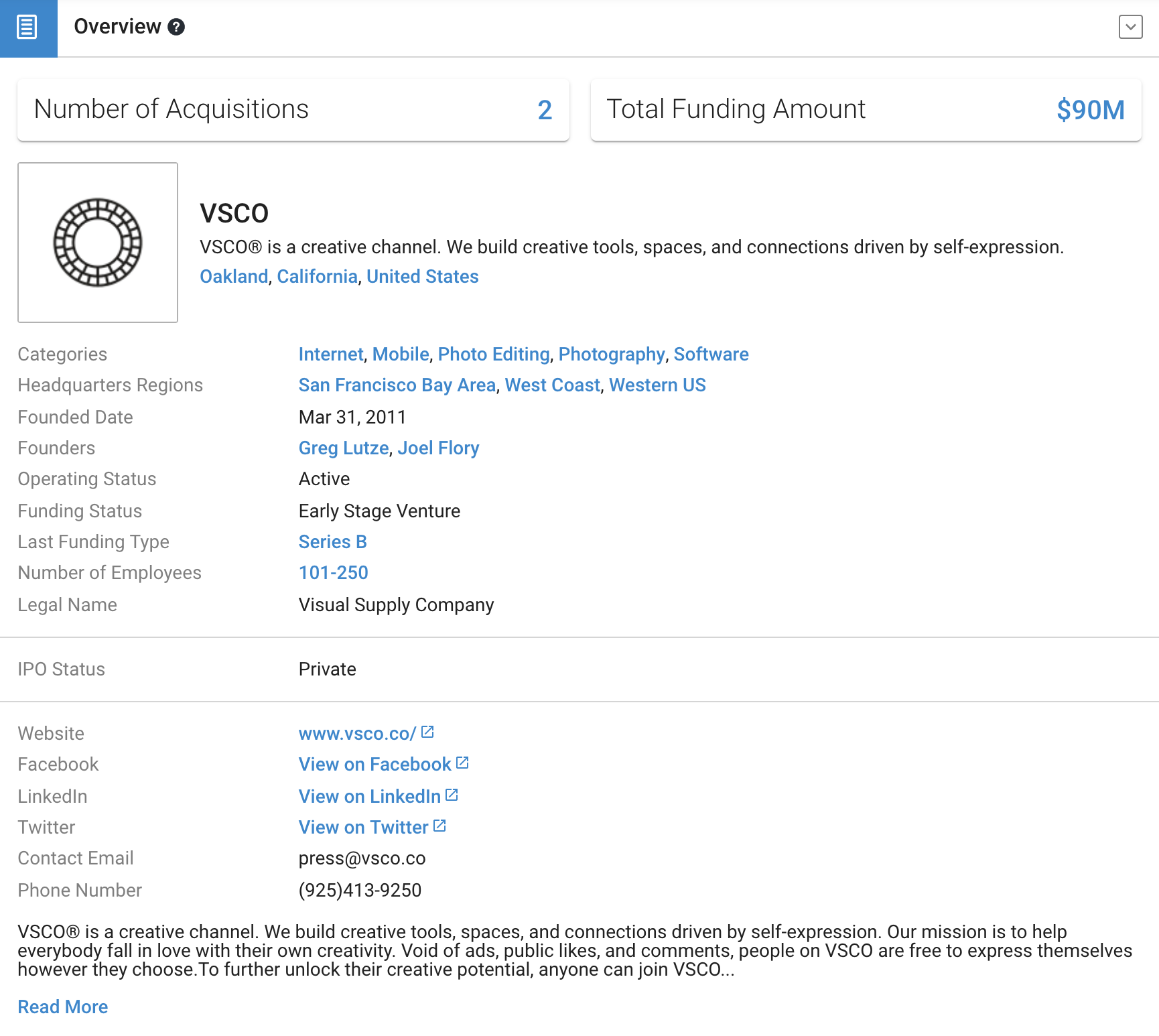Click the Categories field label
The width and height of the screenshot is (1159, 1036).
pyautogui.click(x=62, y=354)
